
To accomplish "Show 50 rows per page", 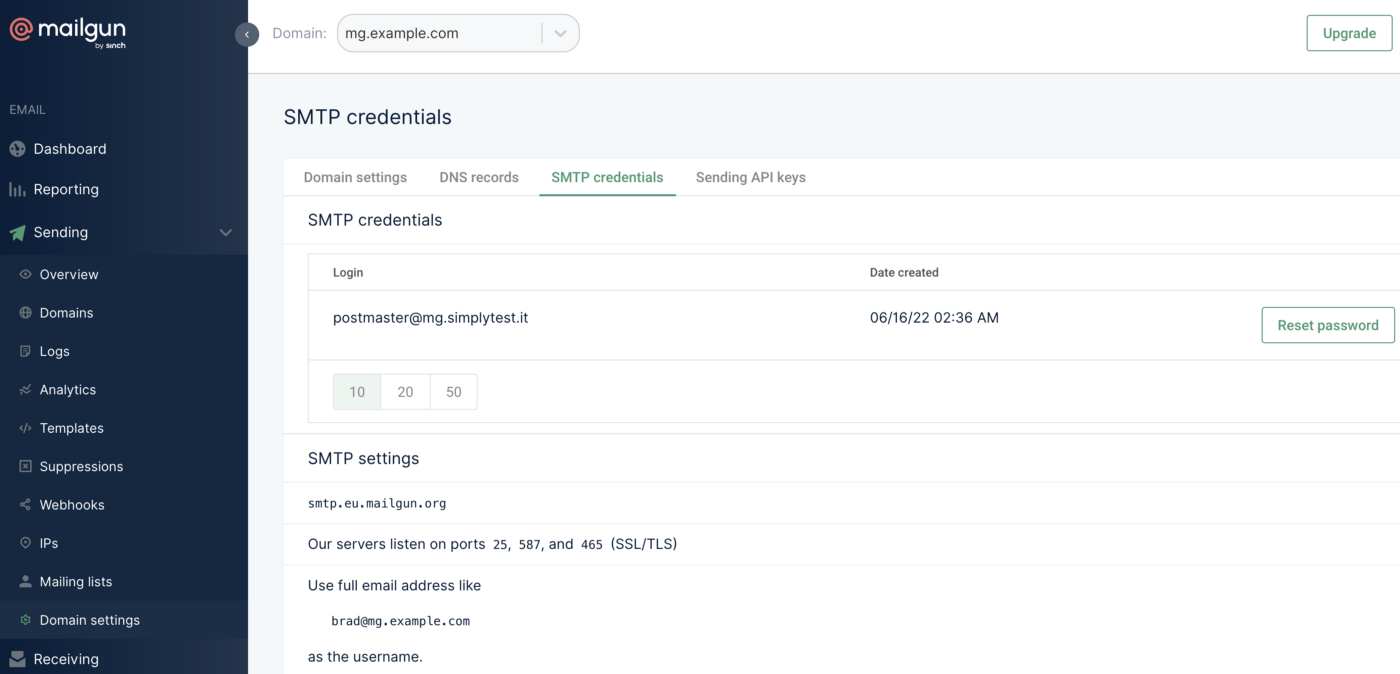I will (x=453, y=392).
